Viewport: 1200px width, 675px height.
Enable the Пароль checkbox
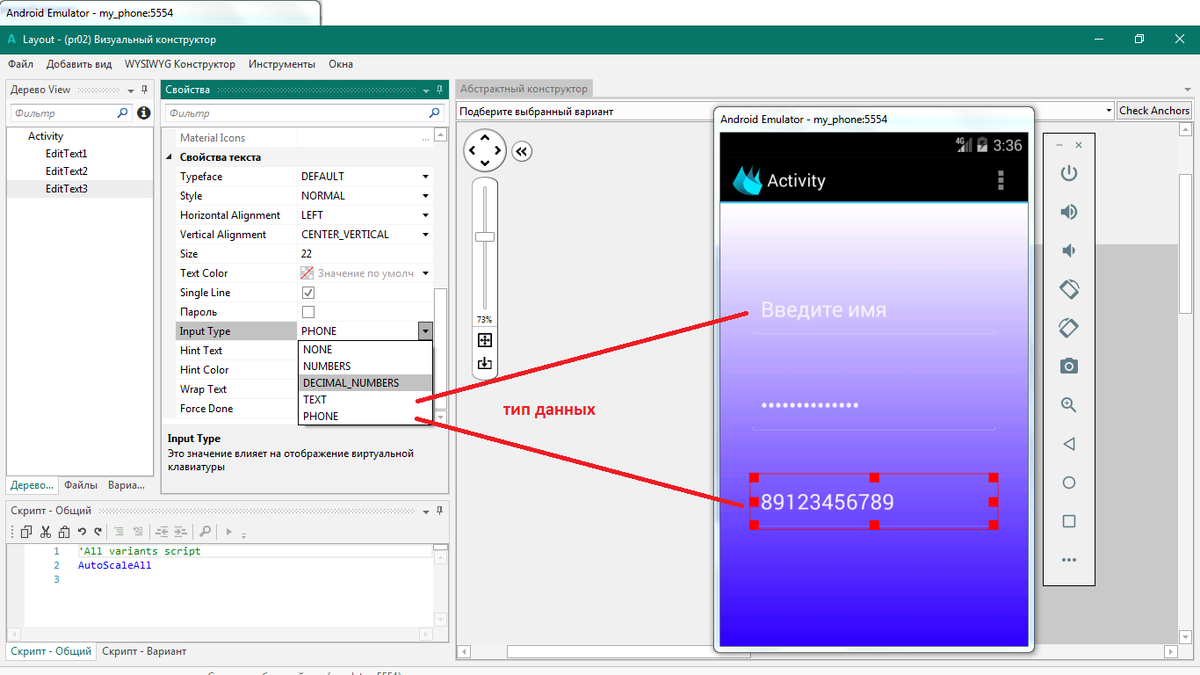(x=308, y=312)
